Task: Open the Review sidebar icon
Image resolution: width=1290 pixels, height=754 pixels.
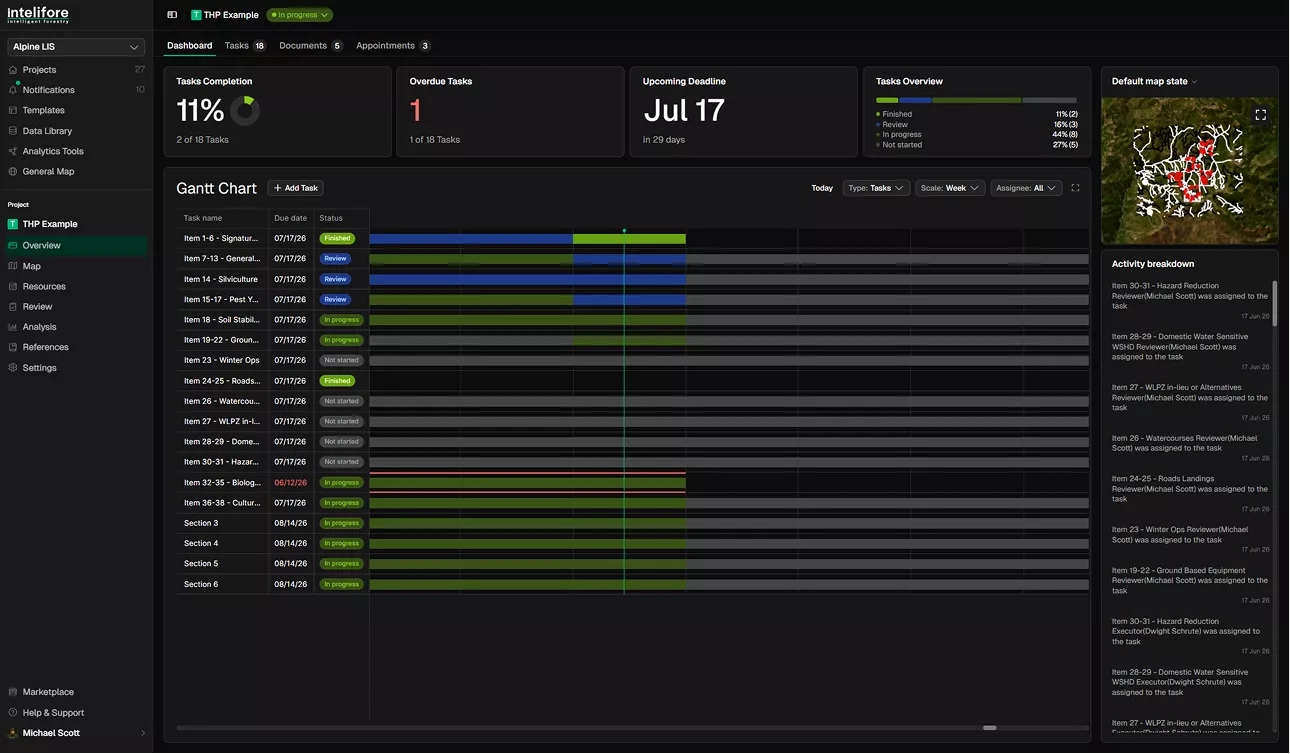Action: (x=13, y=306)
